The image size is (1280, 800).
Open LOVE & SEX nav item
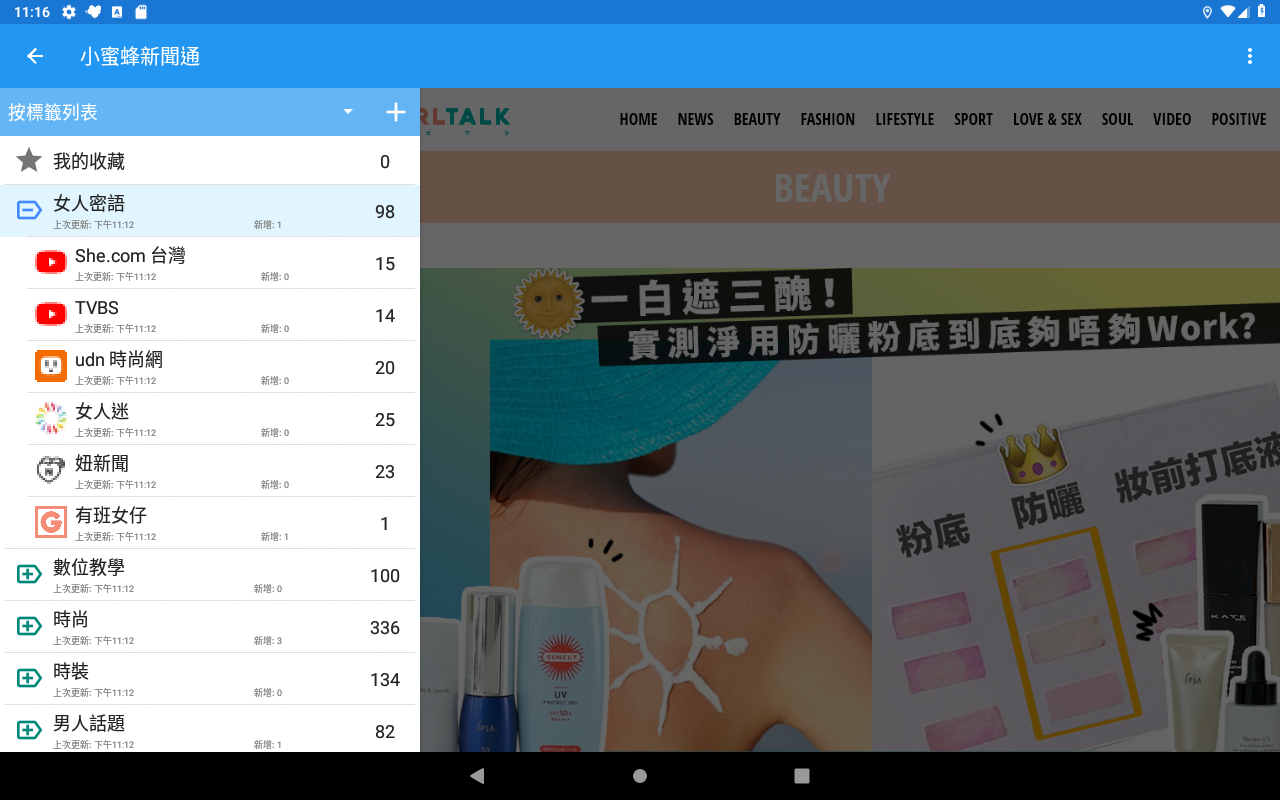(x=1047, y=119)
